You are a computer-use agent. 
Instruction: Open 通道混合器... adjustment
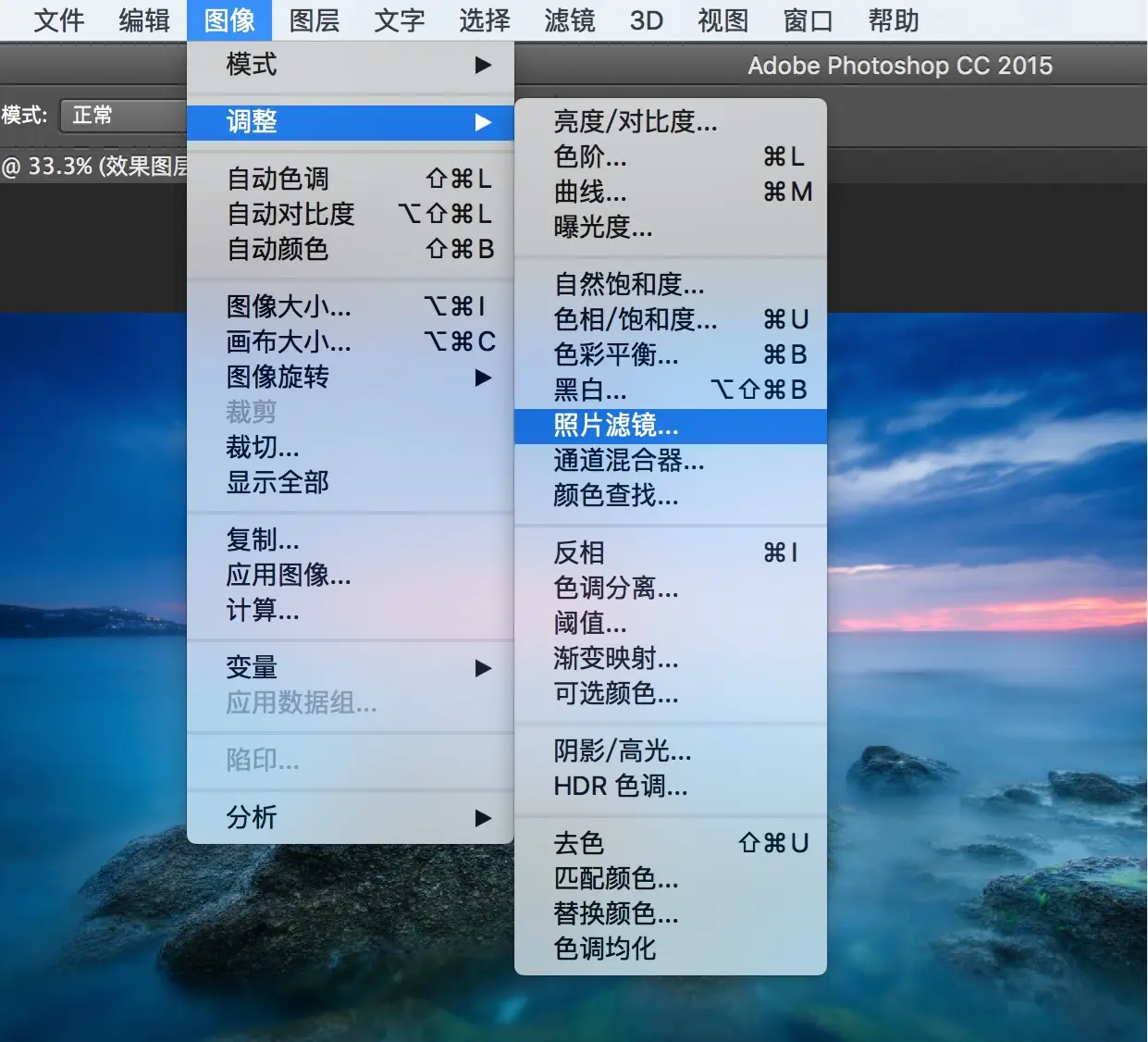(671, 460)
